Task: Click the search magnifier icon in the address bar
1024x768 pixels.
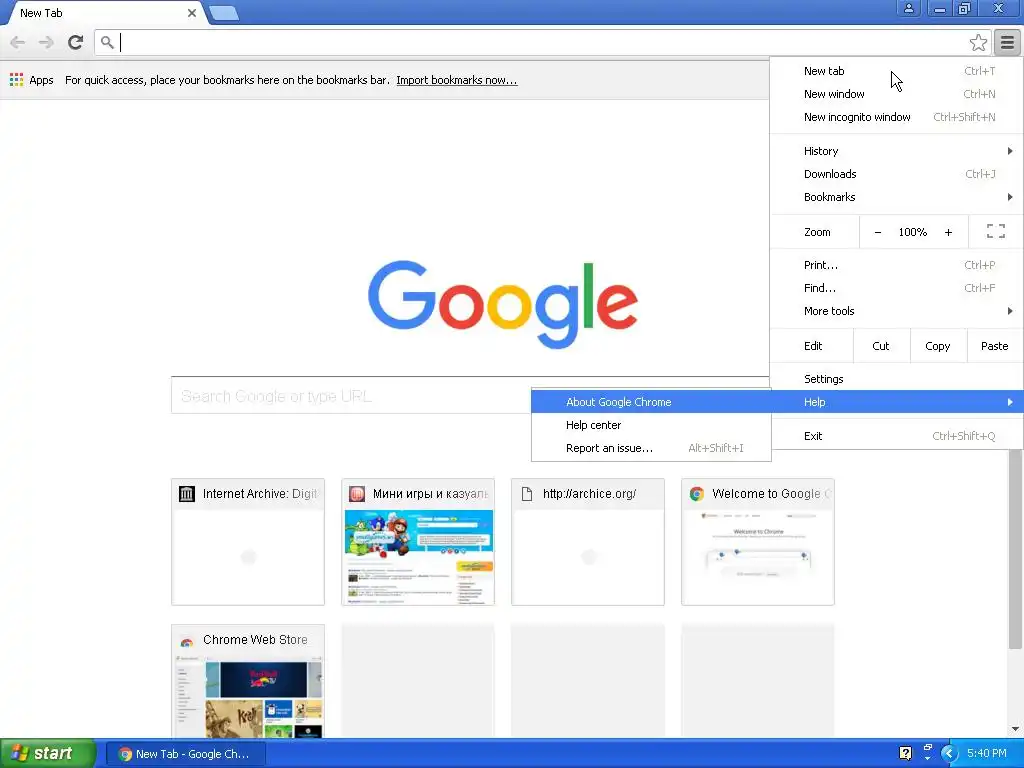Action: tap(107, 42)
